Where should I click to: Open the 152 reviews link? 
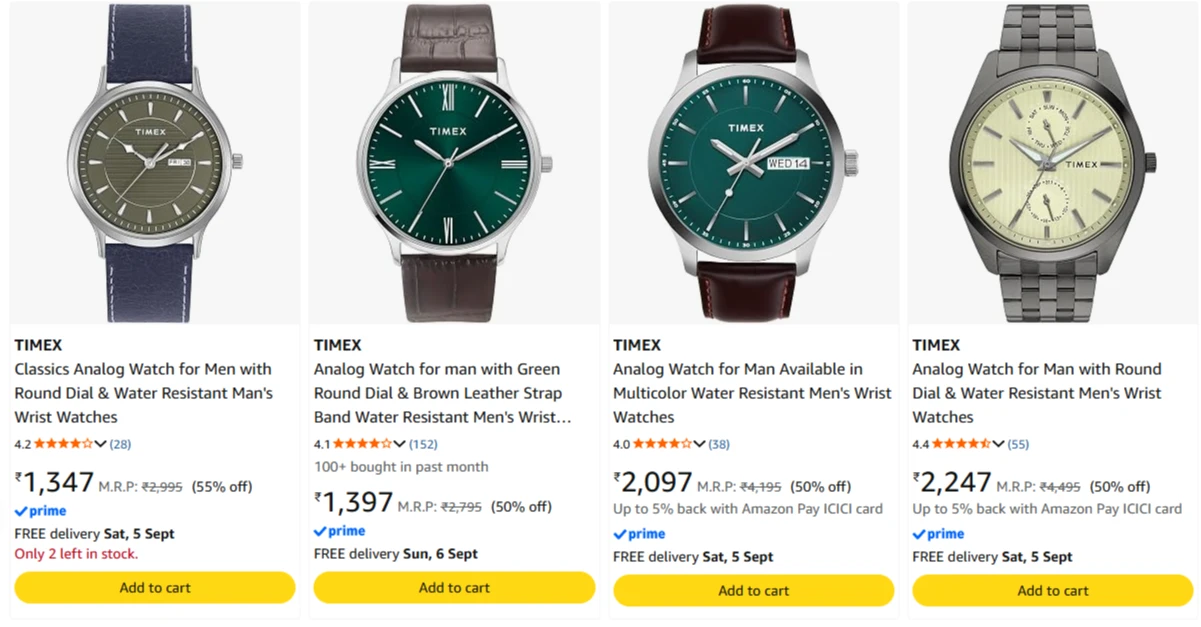click(423, 444)
